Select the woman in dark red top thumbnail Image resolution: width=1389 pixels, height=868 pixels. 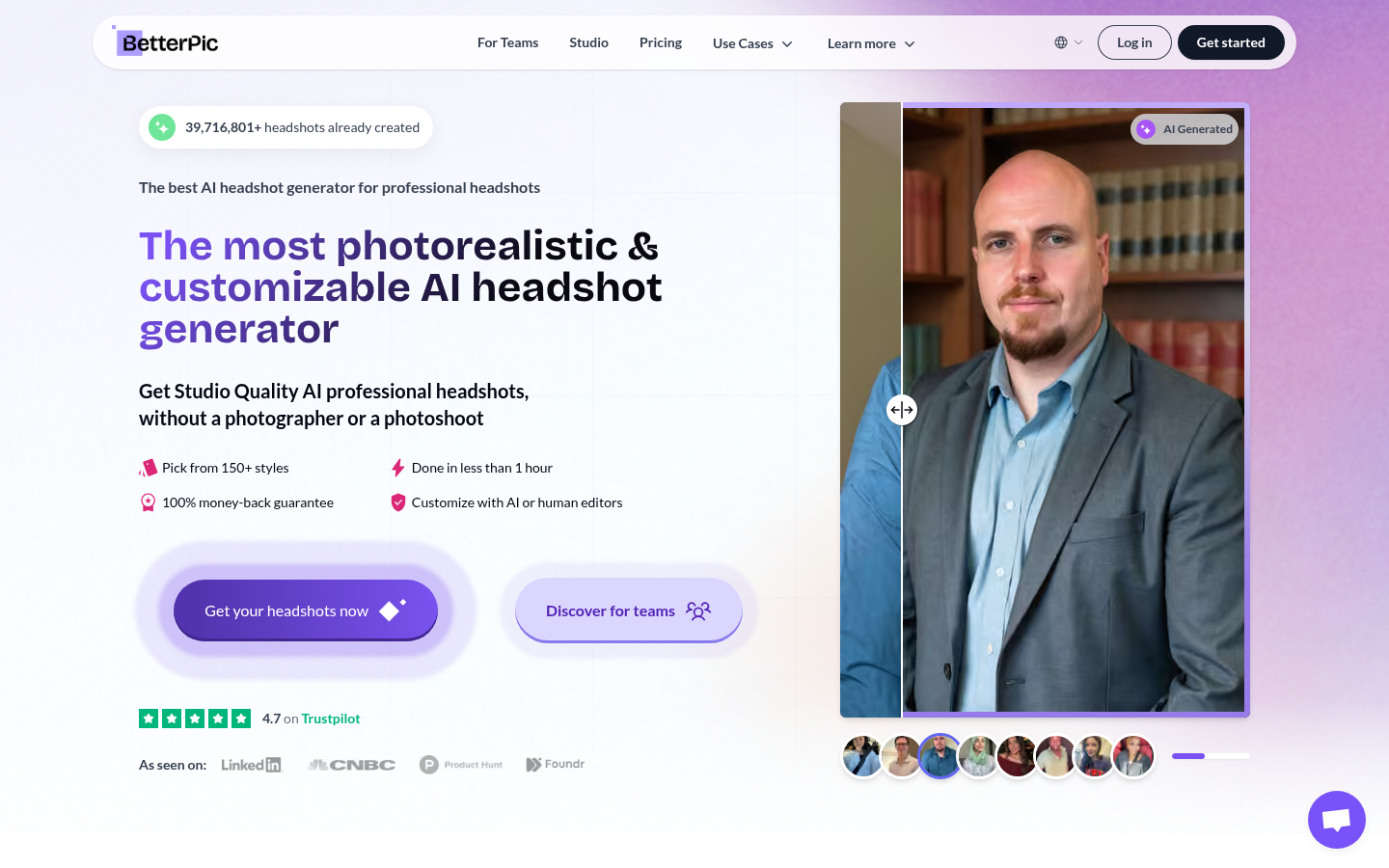pyautogui.click(x=1017, y=756)
